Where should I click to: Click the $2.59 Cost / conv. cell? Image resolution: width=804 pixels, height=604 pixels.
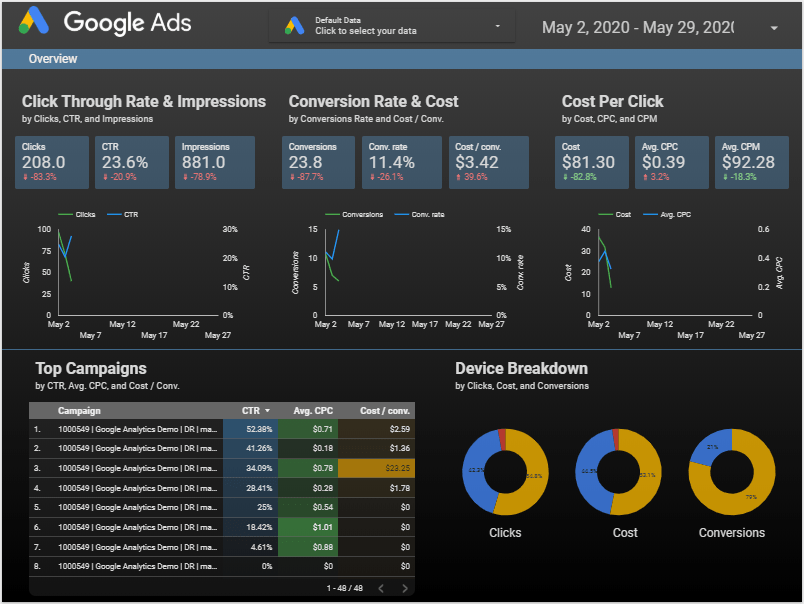point(376,429)
